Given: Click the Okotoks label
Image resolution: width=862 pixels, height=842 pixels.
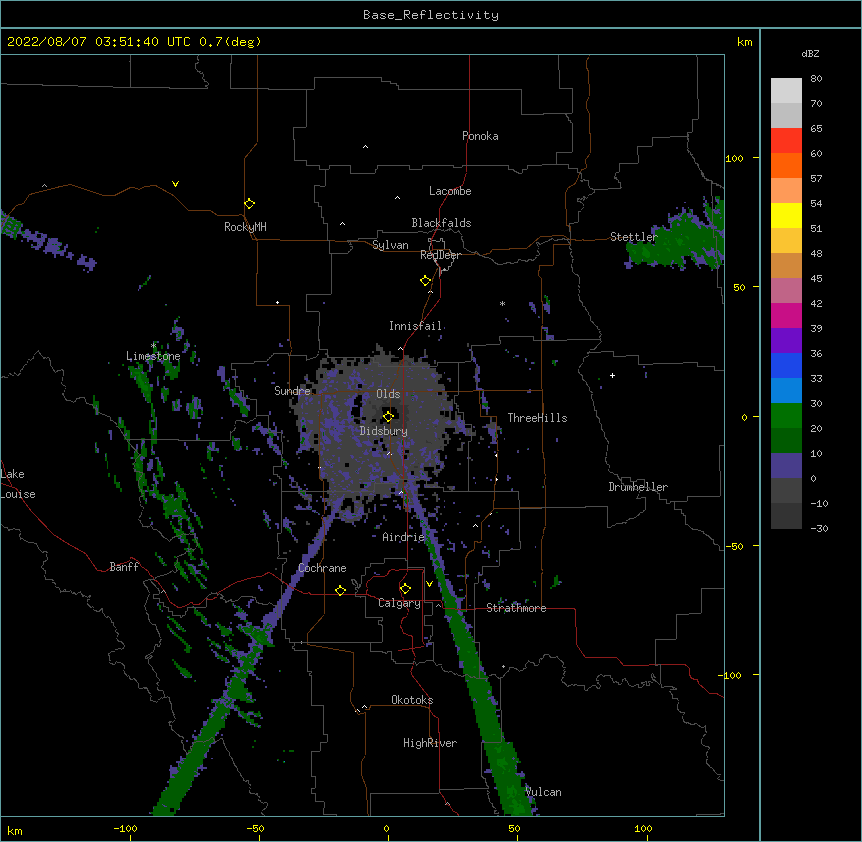Looking at the screenshot, I should (412, 700).
